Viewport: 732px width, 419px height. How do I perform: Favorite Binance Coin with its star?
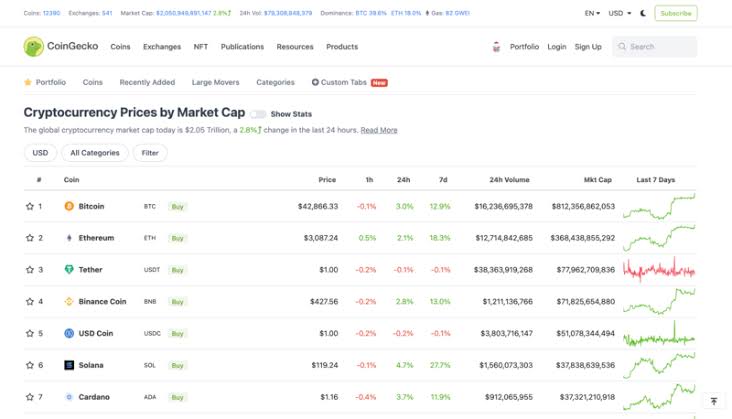[30, 301]
